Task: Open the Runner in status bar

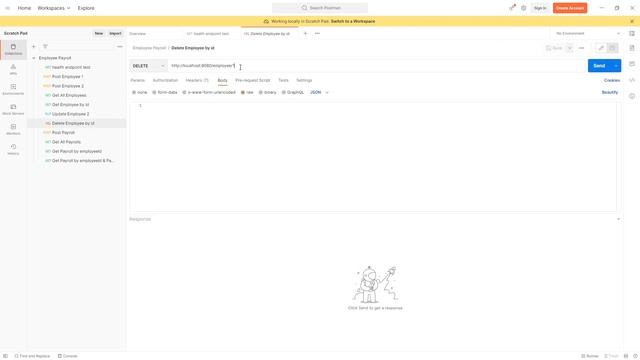Action: pos(590,356)
